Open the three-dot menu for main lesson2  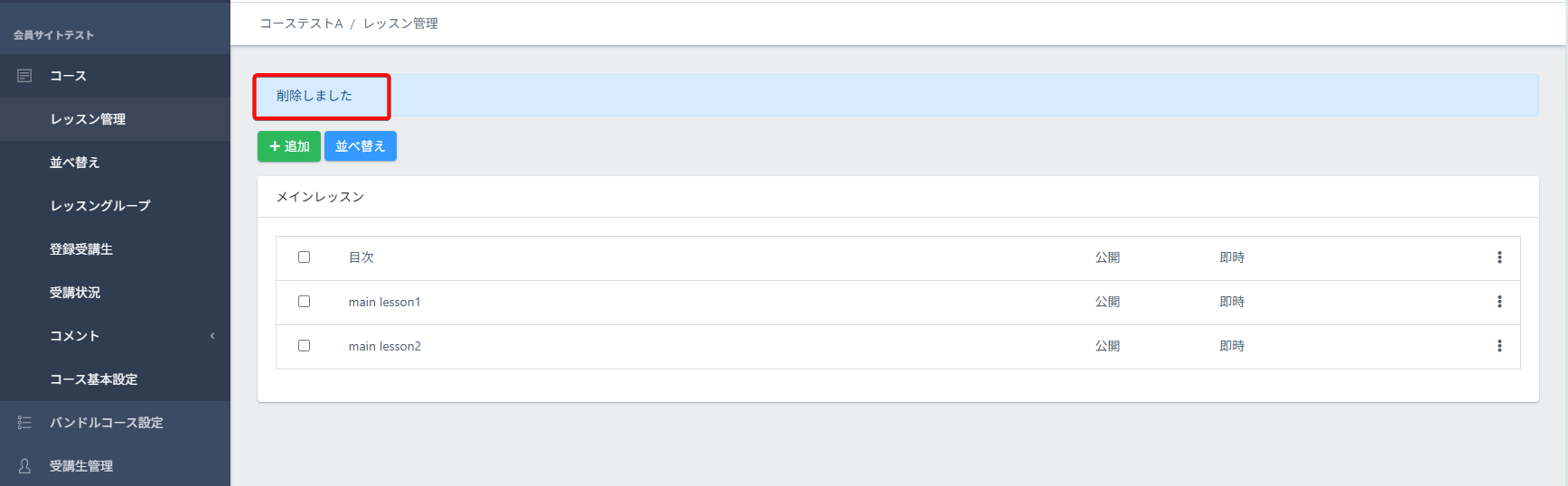click(x=1499, y=346)
